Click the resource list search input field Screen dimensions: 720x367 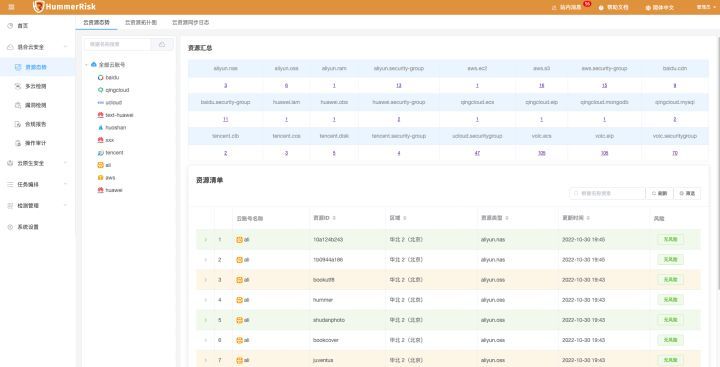point(607,193)
